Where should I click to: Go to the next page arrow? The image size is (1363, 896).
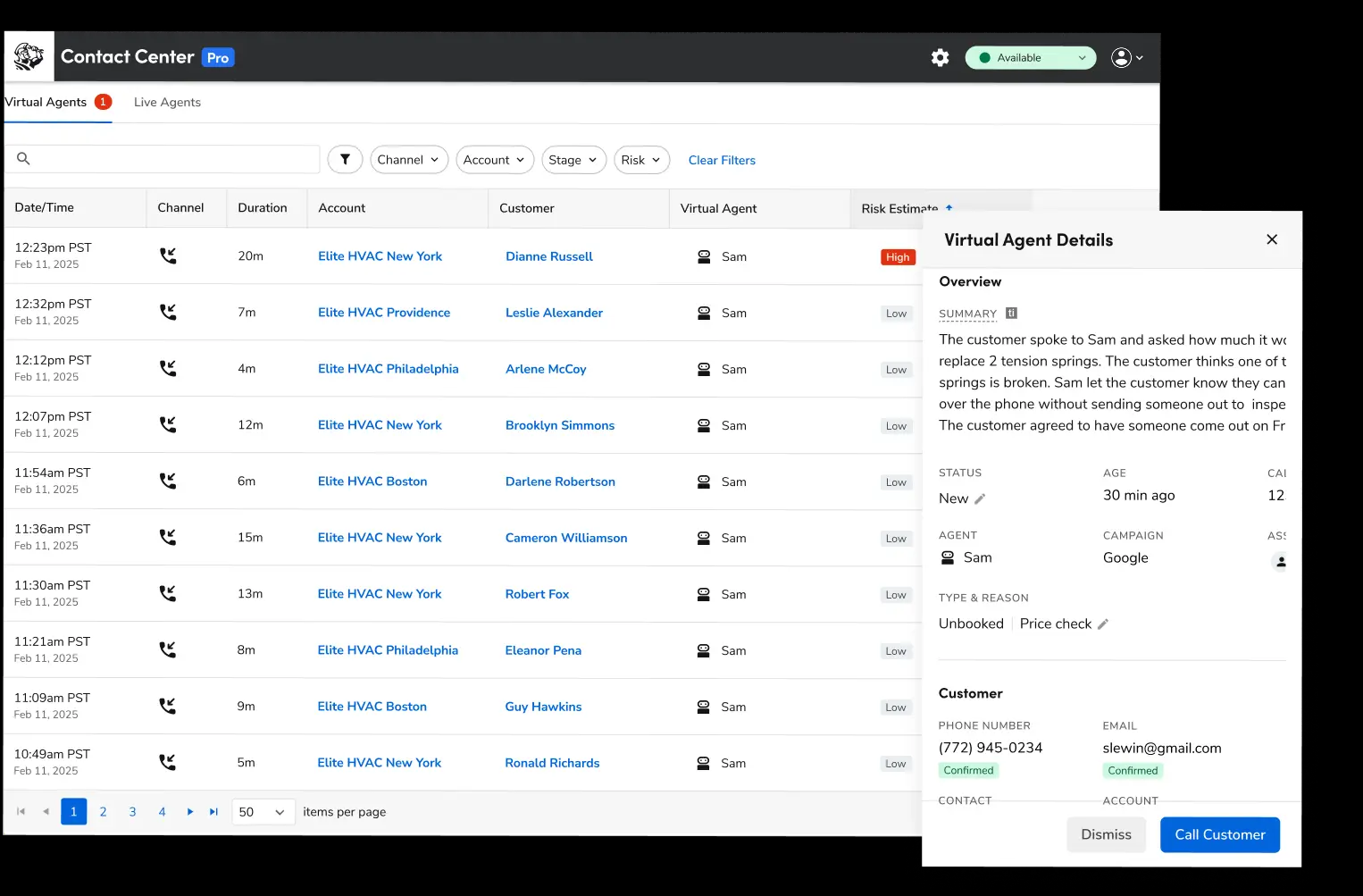pyautogui.click(x=190, y=811)
